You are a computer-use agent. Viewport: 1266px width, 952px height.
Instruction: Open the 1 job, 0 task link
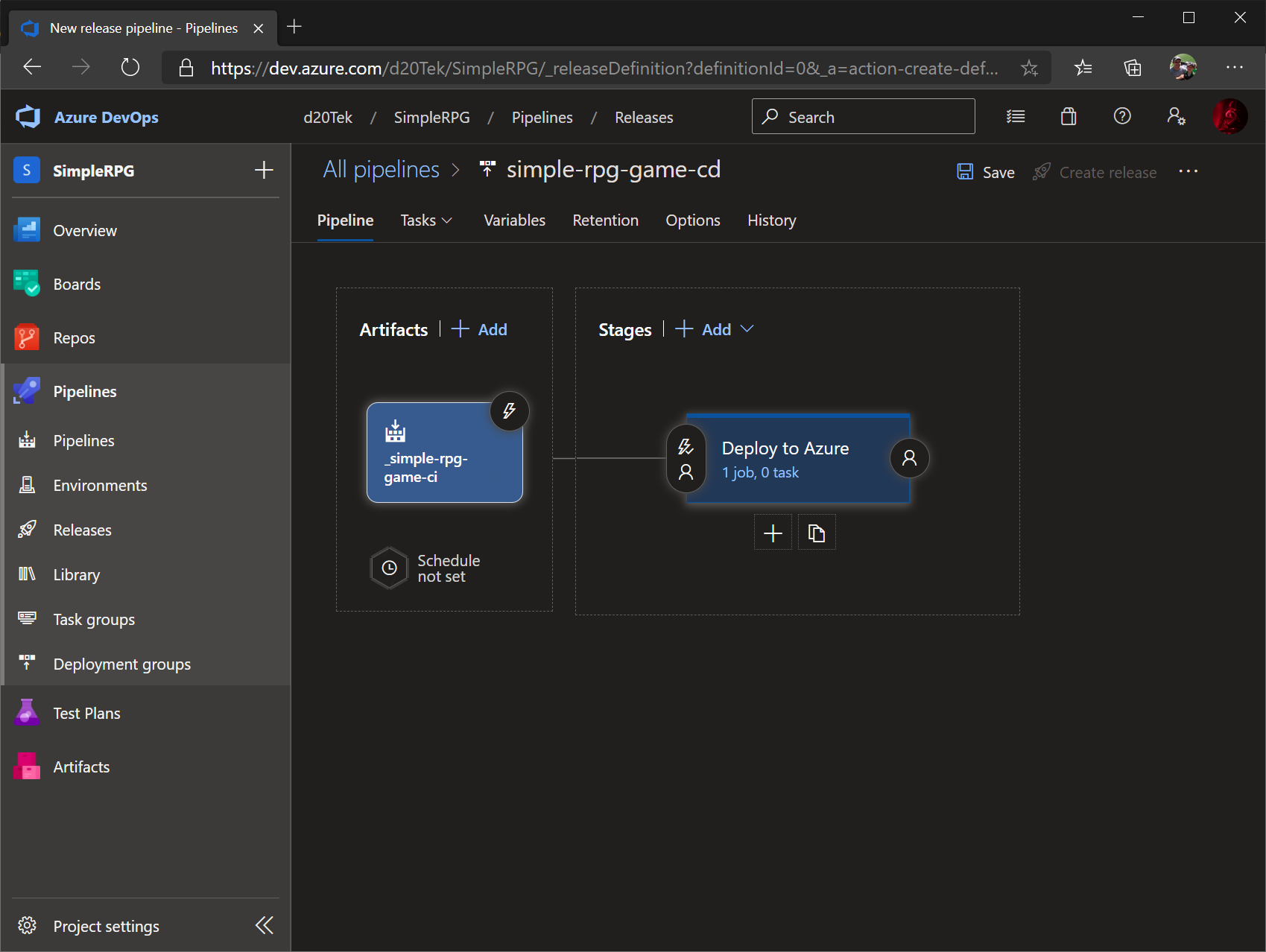click(760, 472)
